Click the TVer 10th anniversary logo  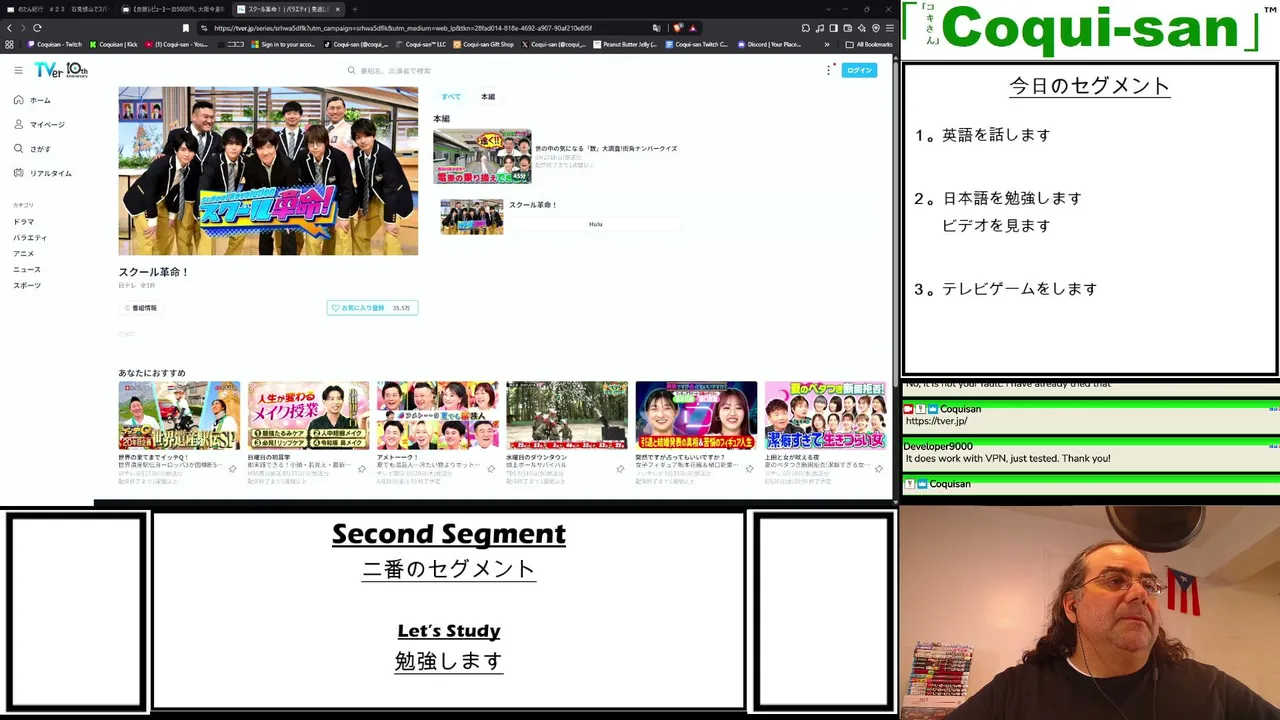point(61,70)
